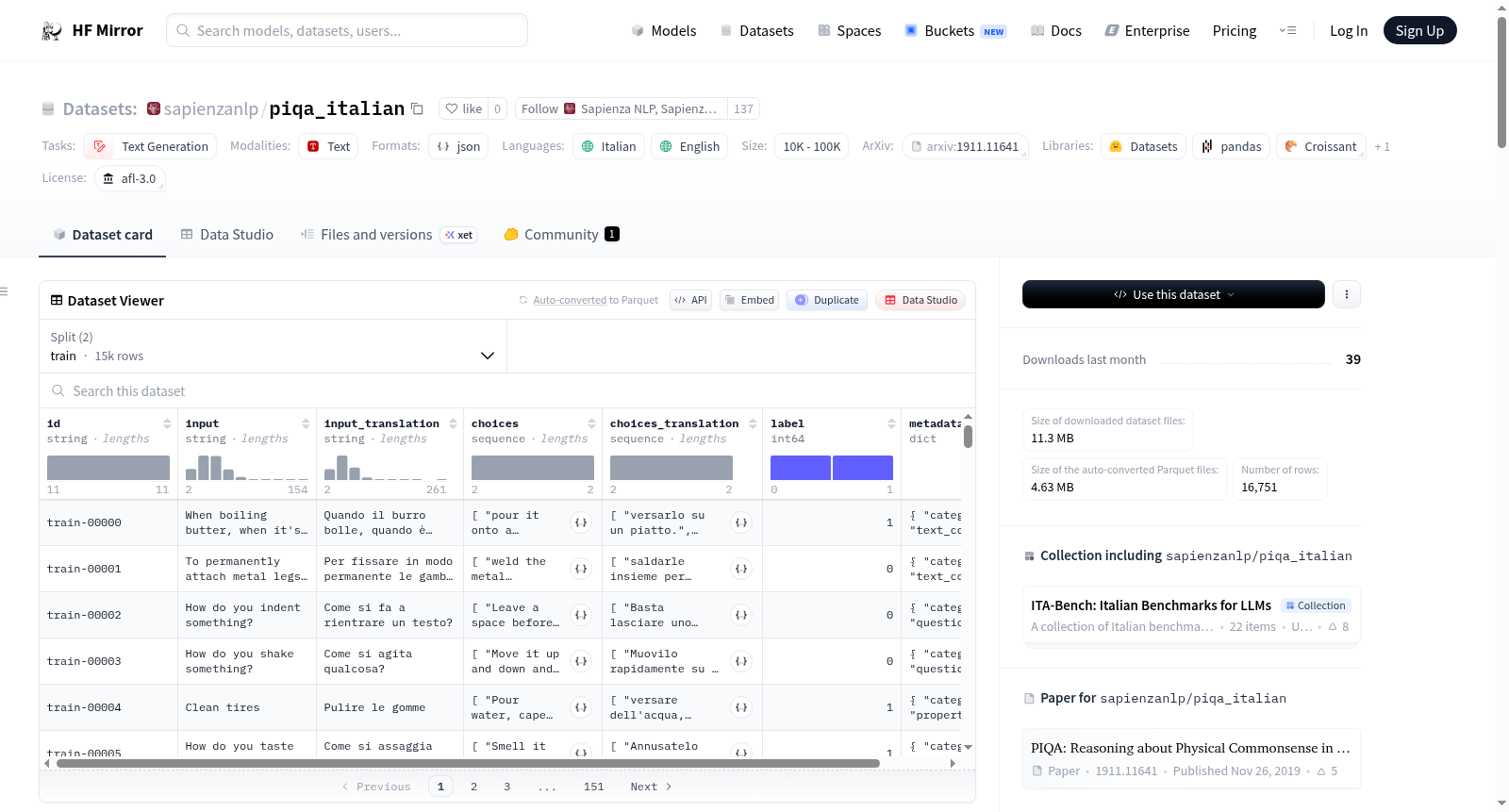Expand choices cell for train-00003
Screen dimensions: 1509x812
click(581, 661)
